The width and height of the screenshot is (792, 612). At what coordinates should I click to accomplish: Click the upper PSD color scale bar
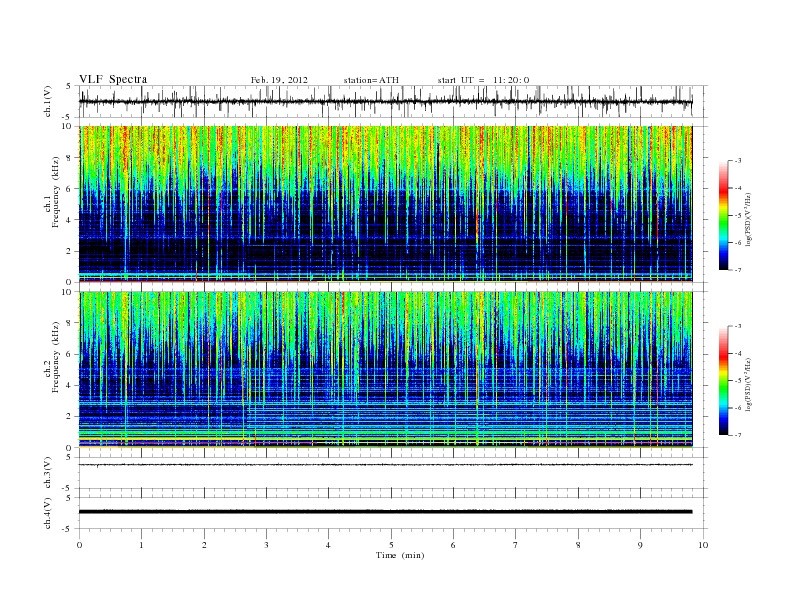point(723,215)
